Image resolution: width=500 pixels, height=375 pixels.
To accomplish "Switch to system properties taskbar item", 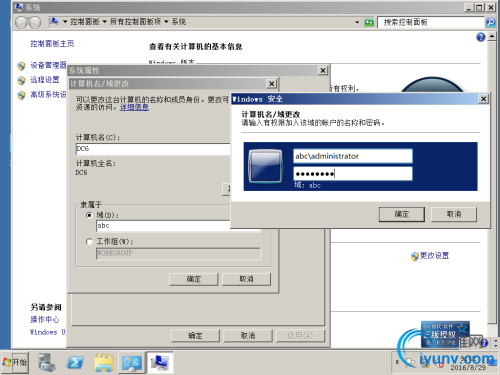I will (x=160, y=363).
